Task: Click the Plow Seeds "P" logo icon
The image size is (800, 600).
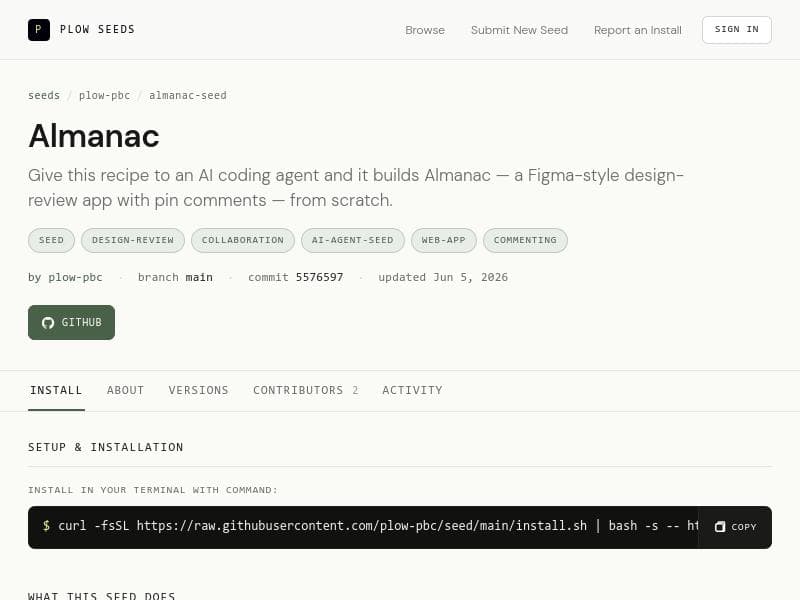Action: [39, 30]
